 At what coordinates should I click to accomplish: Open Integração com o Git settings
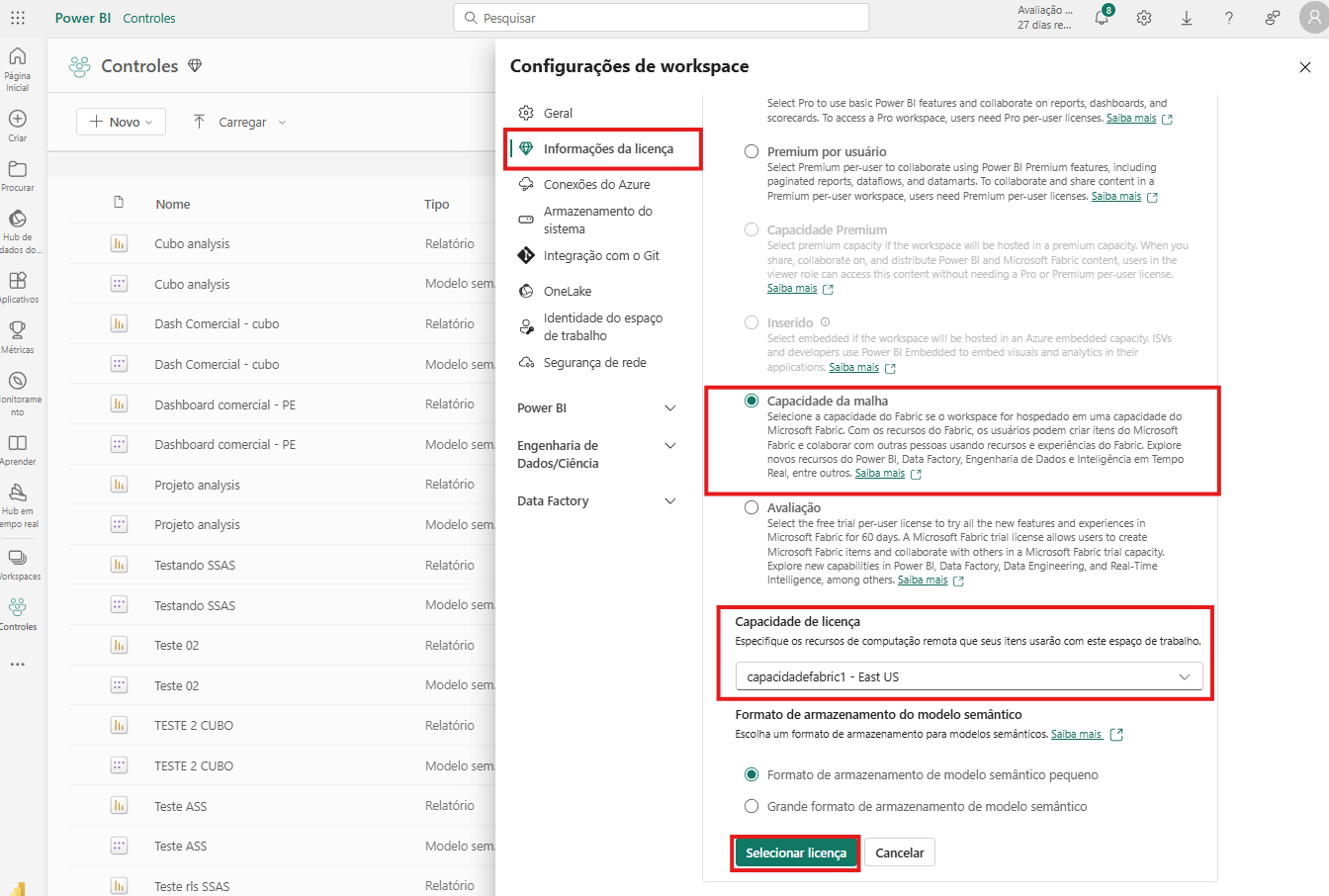(x=600, y=256)
